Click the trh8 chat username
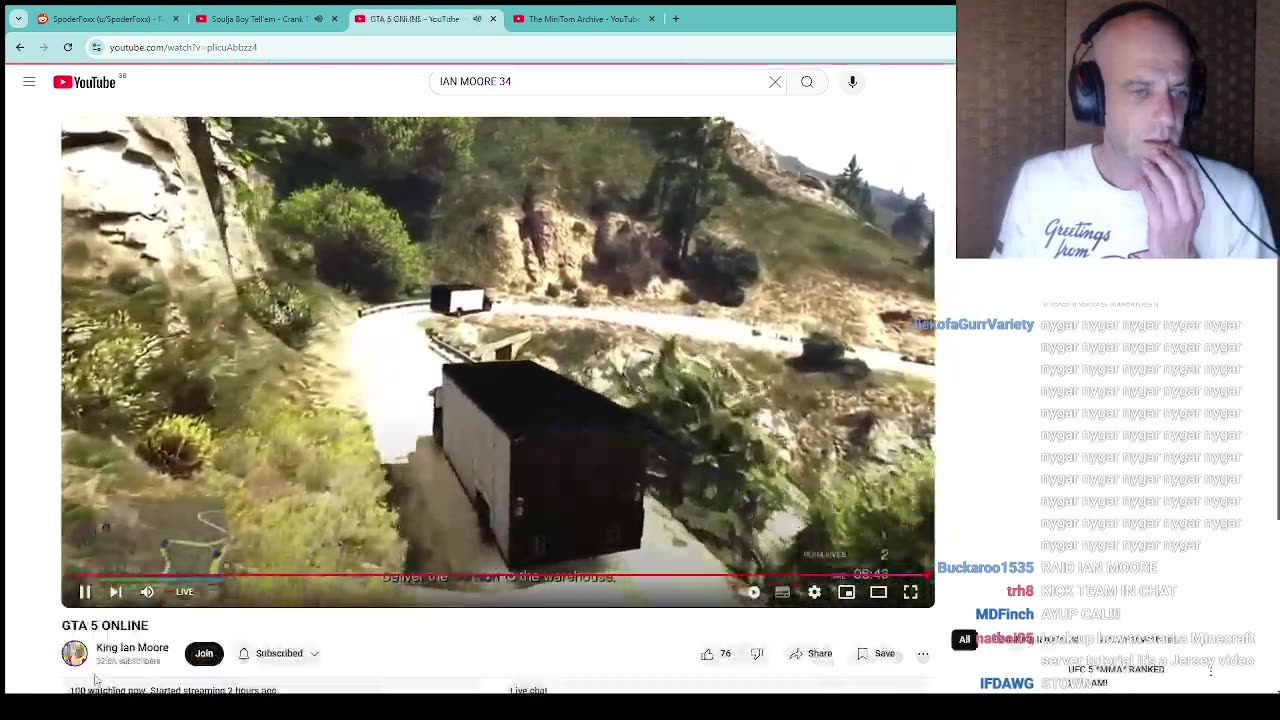The image size is (1280, 720). point(1020,591)
